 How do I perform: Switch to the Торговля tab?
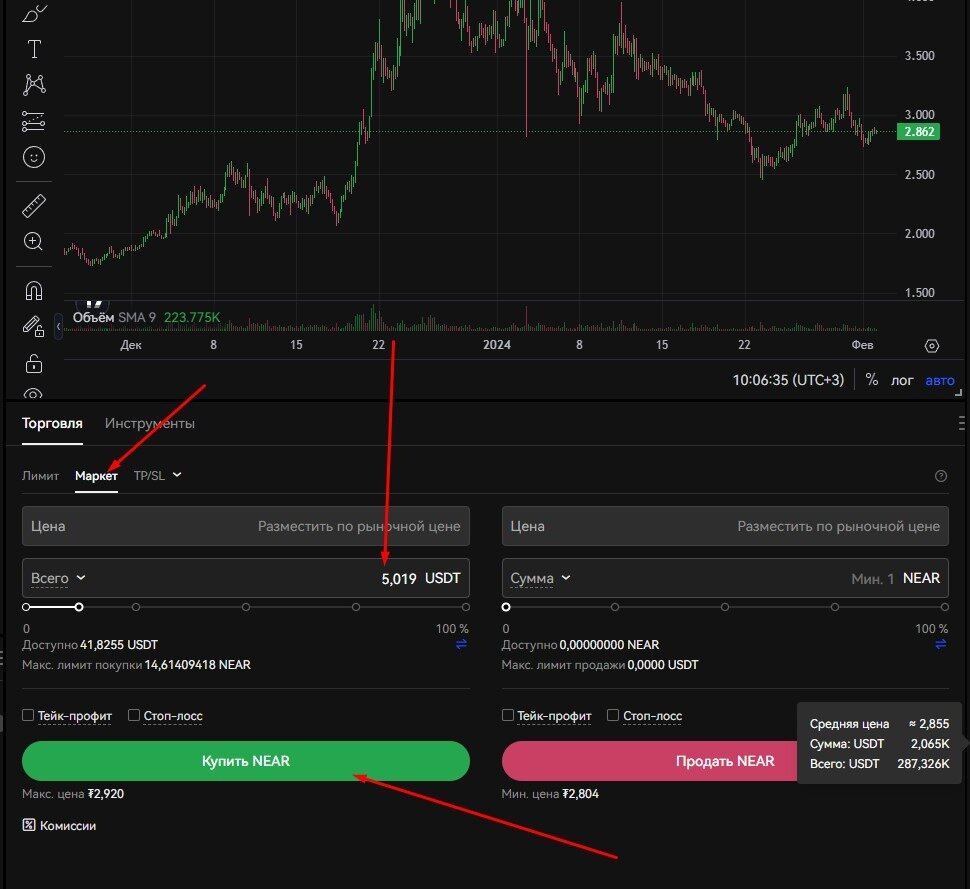point(52,423)
